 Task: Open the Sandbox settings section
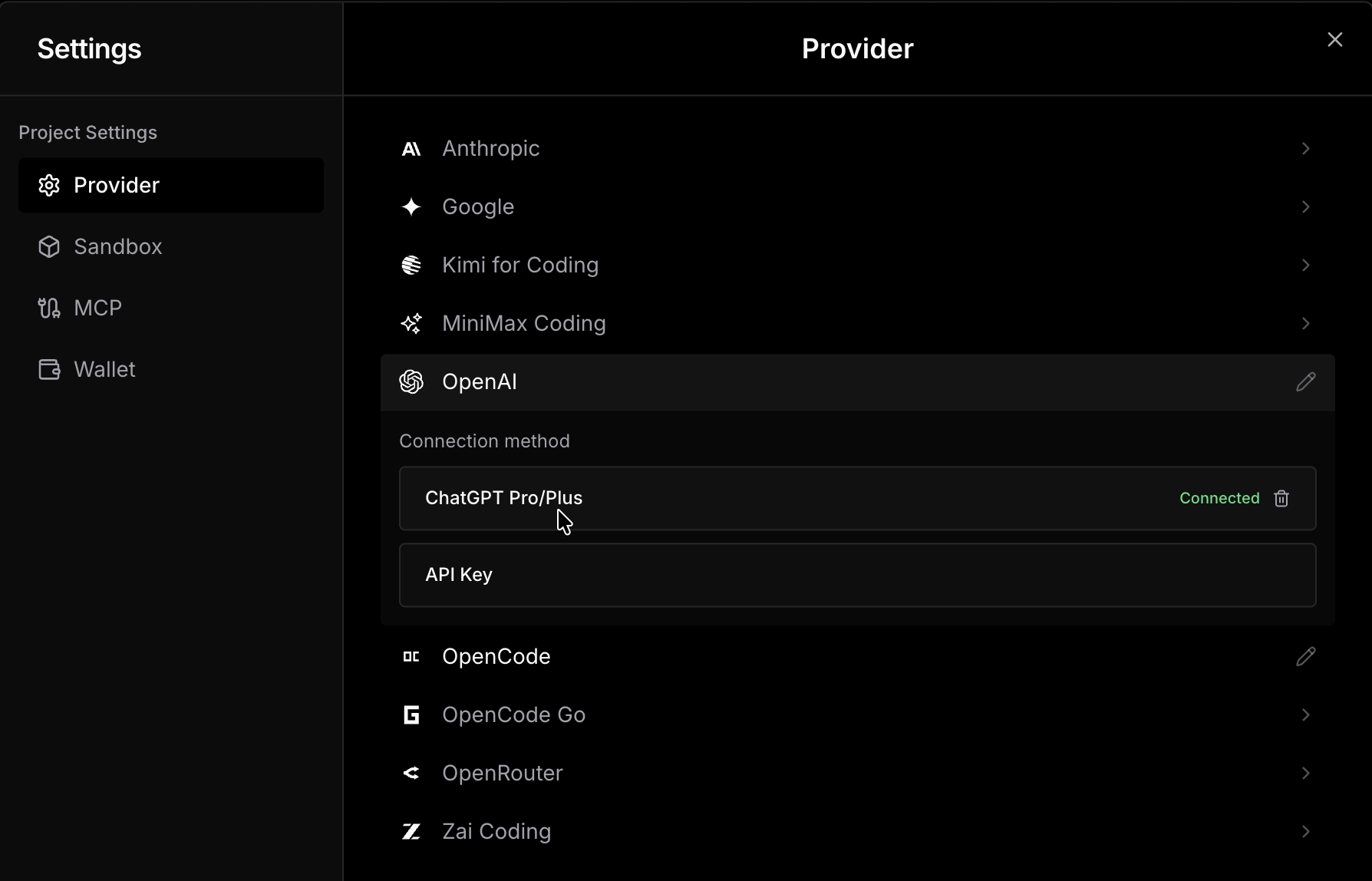[117, 247]
